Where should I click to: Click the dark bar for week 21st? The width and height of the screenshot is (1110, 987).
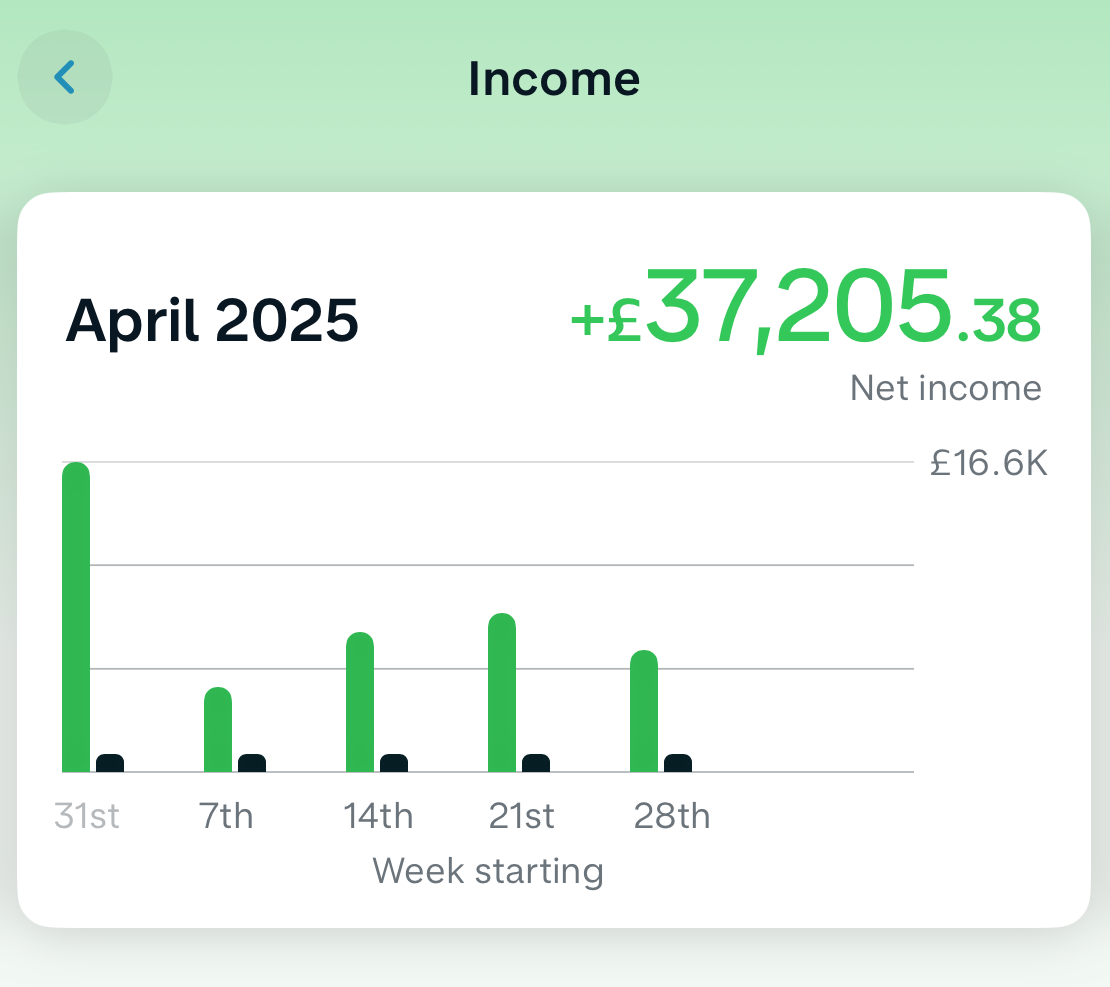(x=536, y=763)
